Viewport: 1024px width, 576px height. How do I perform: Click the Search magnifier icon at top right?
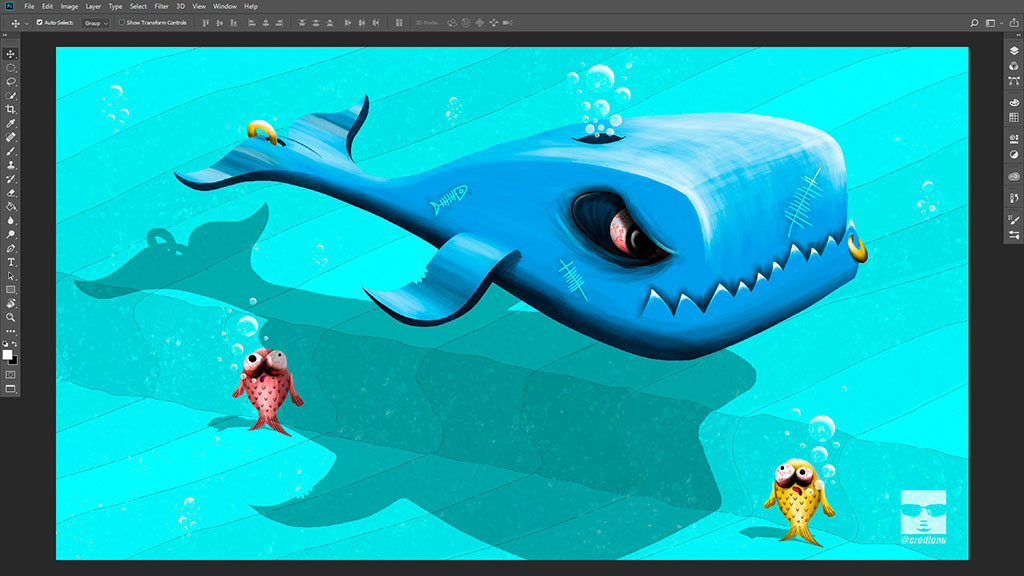[x=974, y=23]
